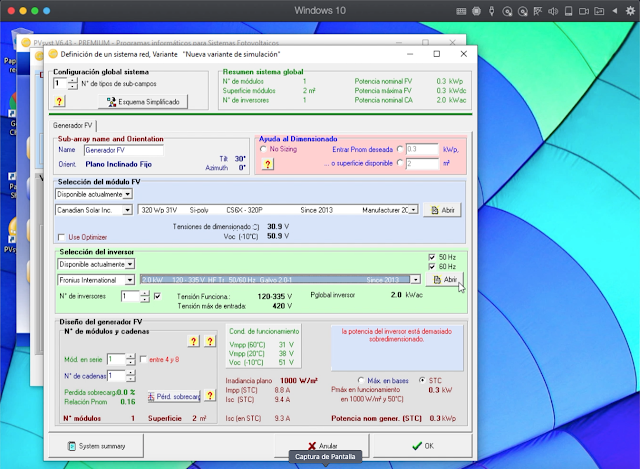This screenshot has width=640, height=469.
Task: Select STC radio button
Action: 422,380
